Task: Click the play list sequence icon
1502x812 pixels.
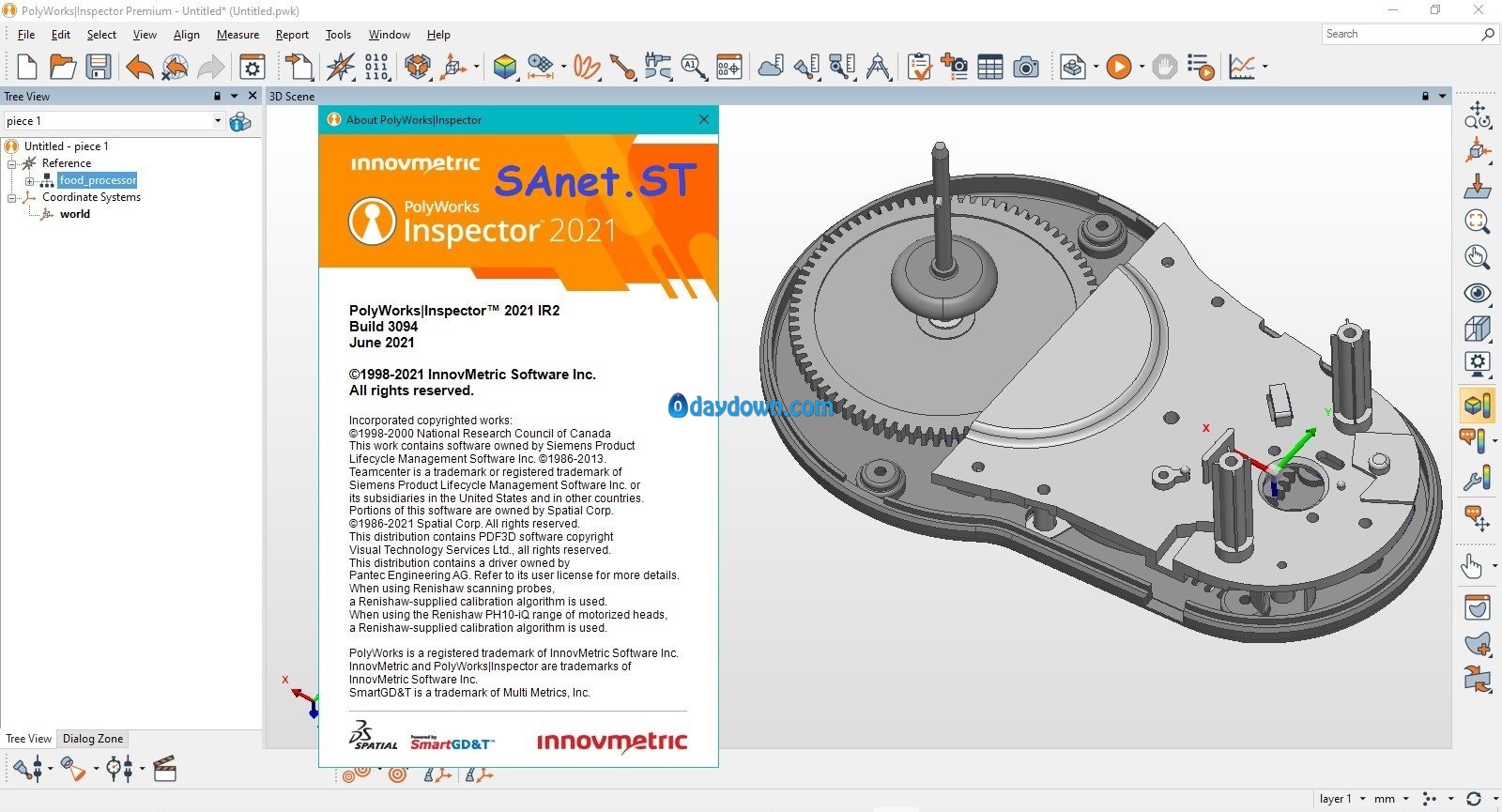Action: (1201, 67)
